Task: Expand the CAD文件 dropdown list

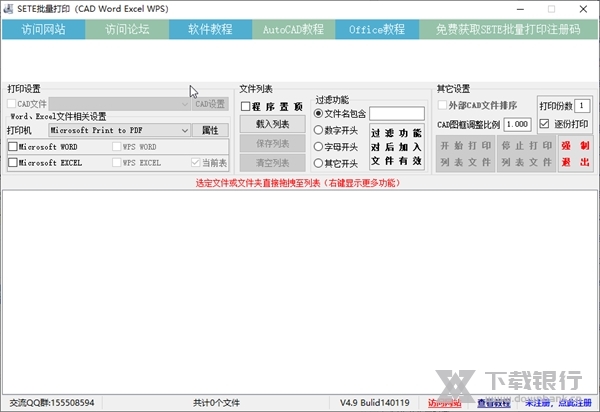Action: pos(185,104)
